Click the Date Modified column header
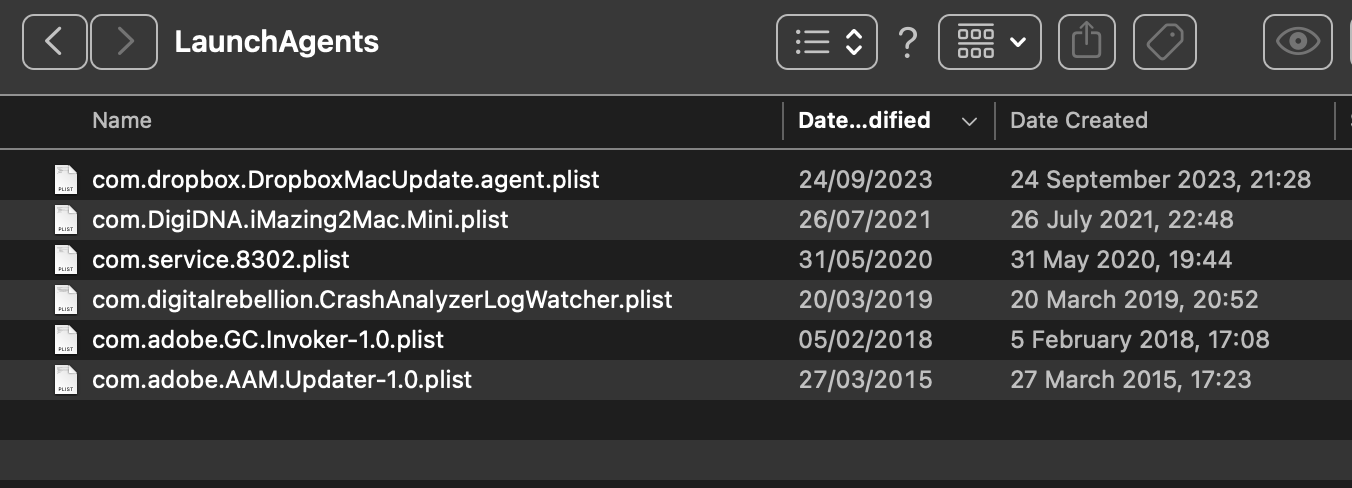1352x488 pixels. click(864, 120)
